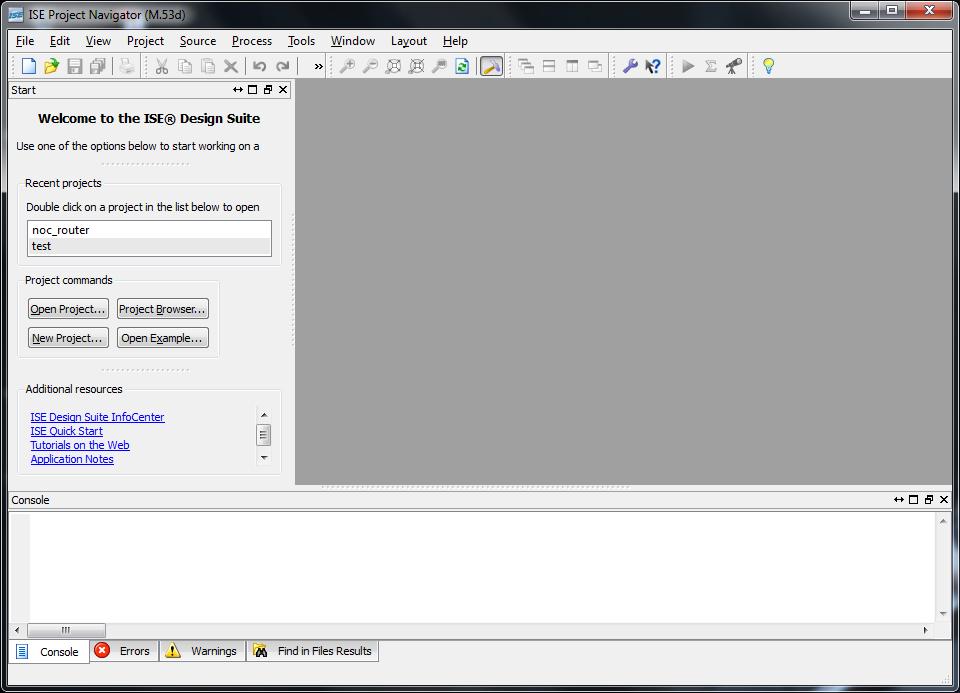
Task: Click the Save All stacked-floppies icon
Action: (98, 66)
